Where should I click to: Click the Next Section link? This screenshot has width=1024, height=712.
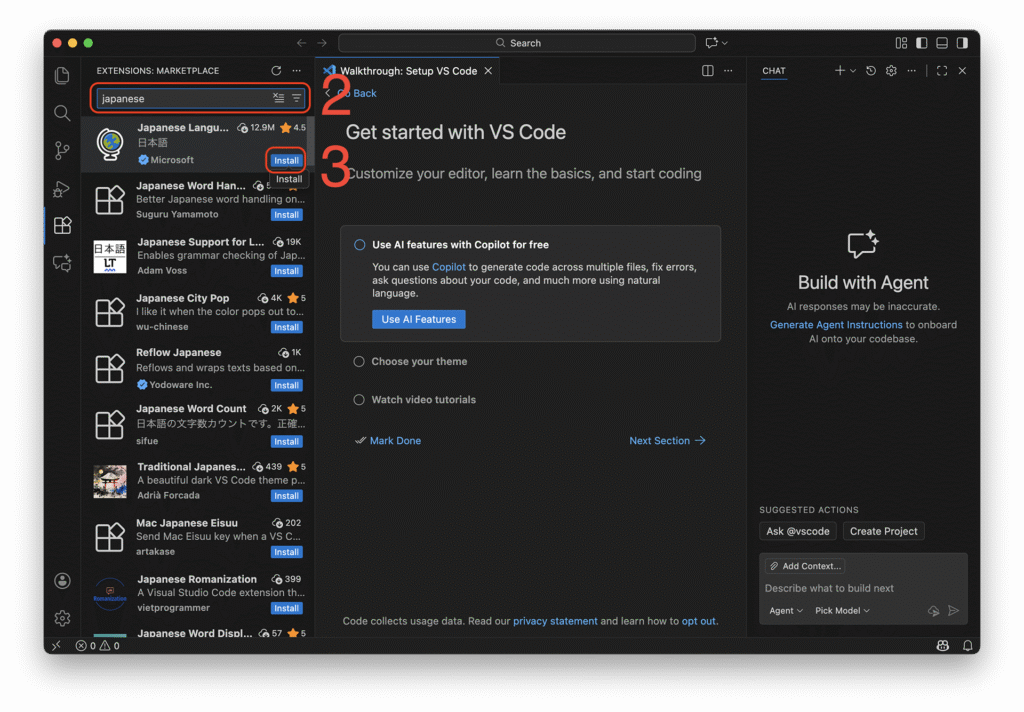pos(667,441)
